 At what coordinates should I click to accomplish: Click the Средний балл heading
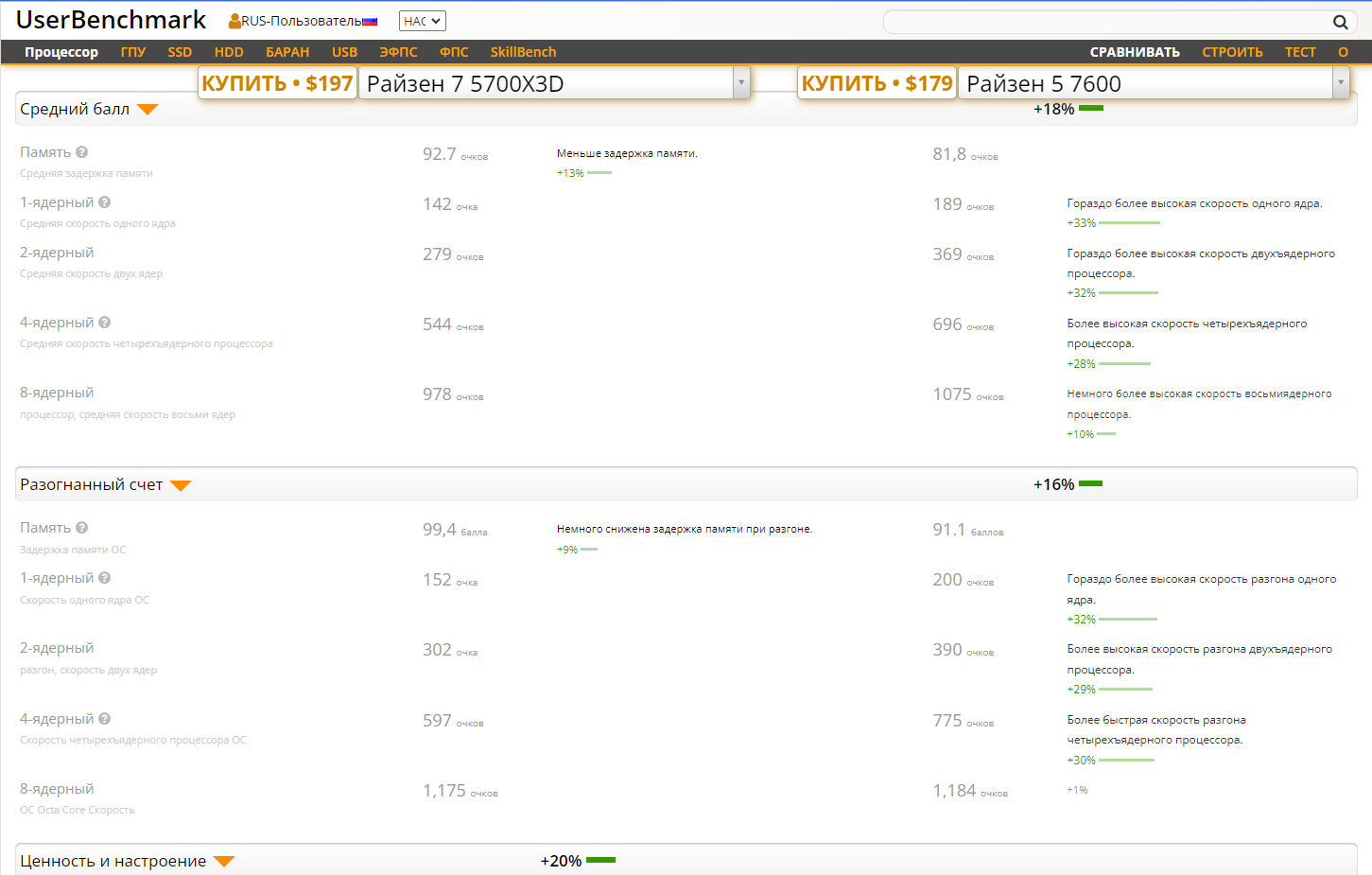(x=75, y=109)
